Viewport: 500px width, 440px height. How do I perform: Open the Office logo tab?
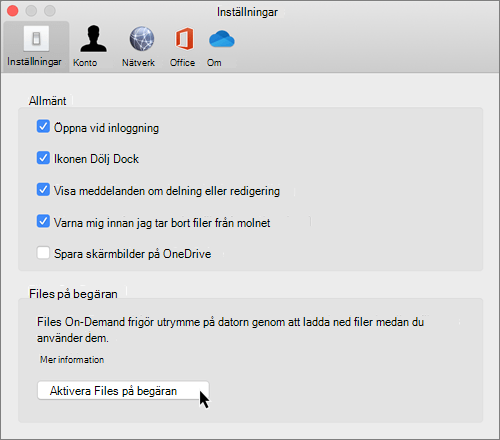tap(183, 46)
